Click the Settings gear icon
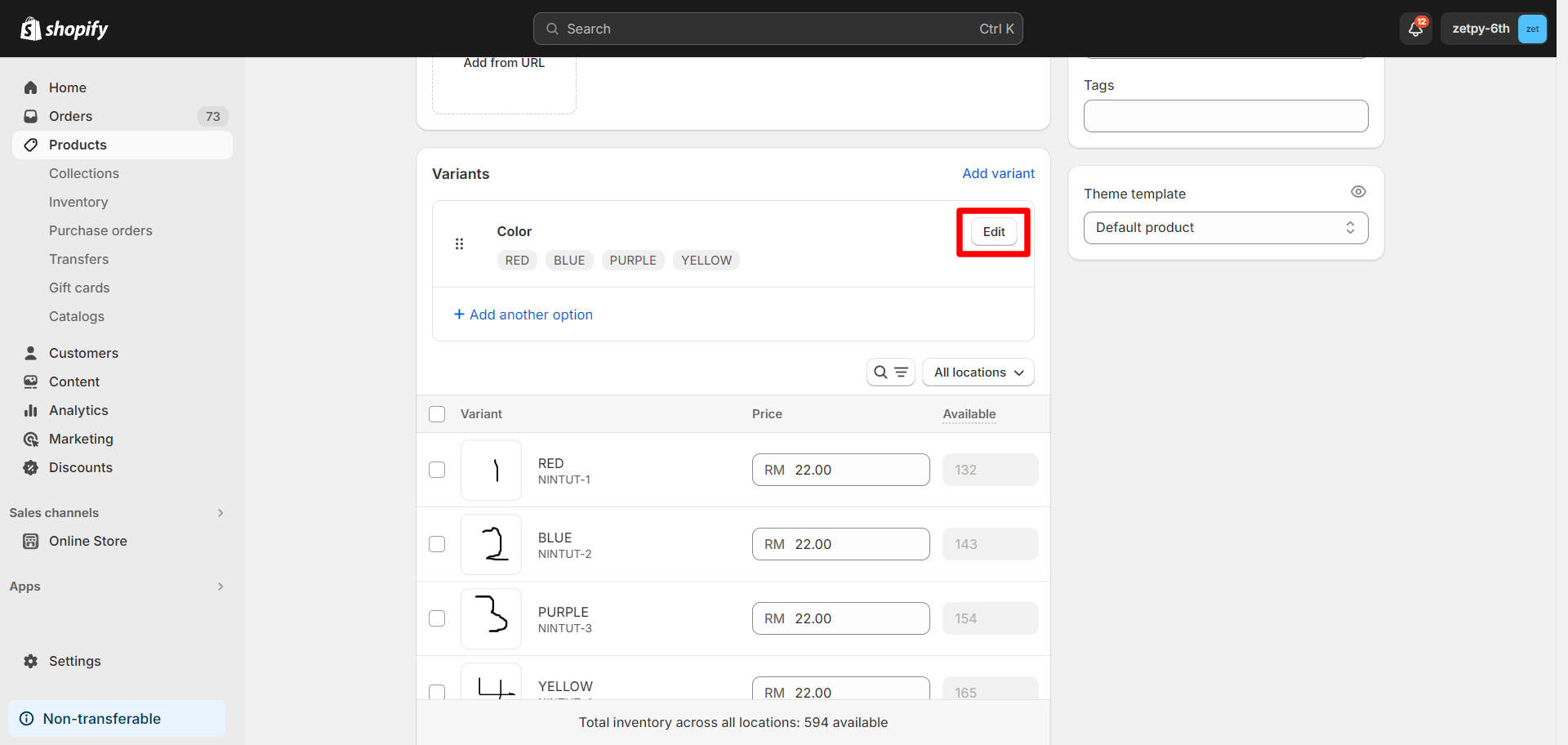Image resolution: width=1568 pixels, height=745 pixels. [x=31, y=661]
